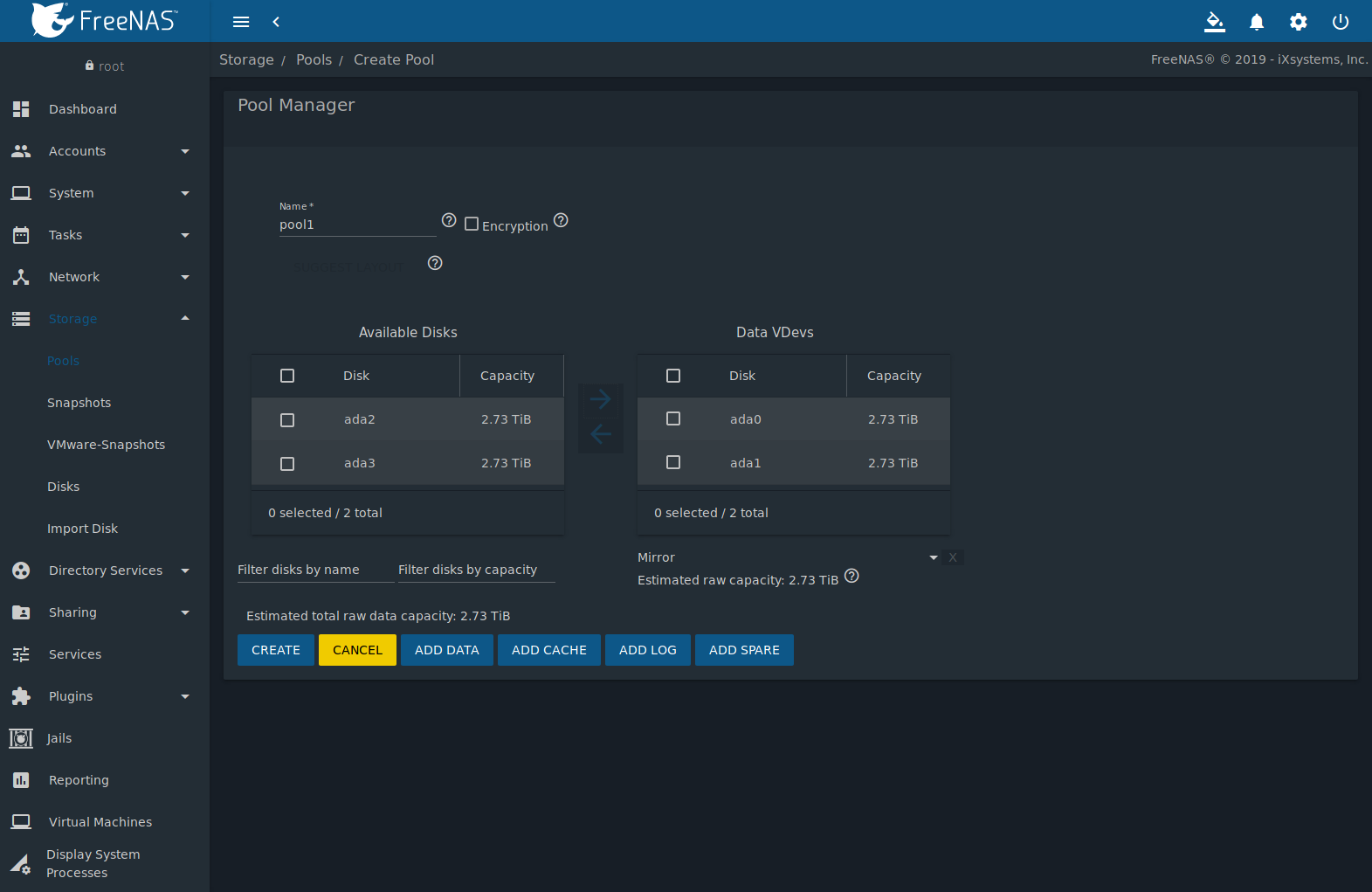Image resolution: width=1372 pixels, height=892 pixels.
Task: Click the Display System Processes icon
Action: (21, 864)
